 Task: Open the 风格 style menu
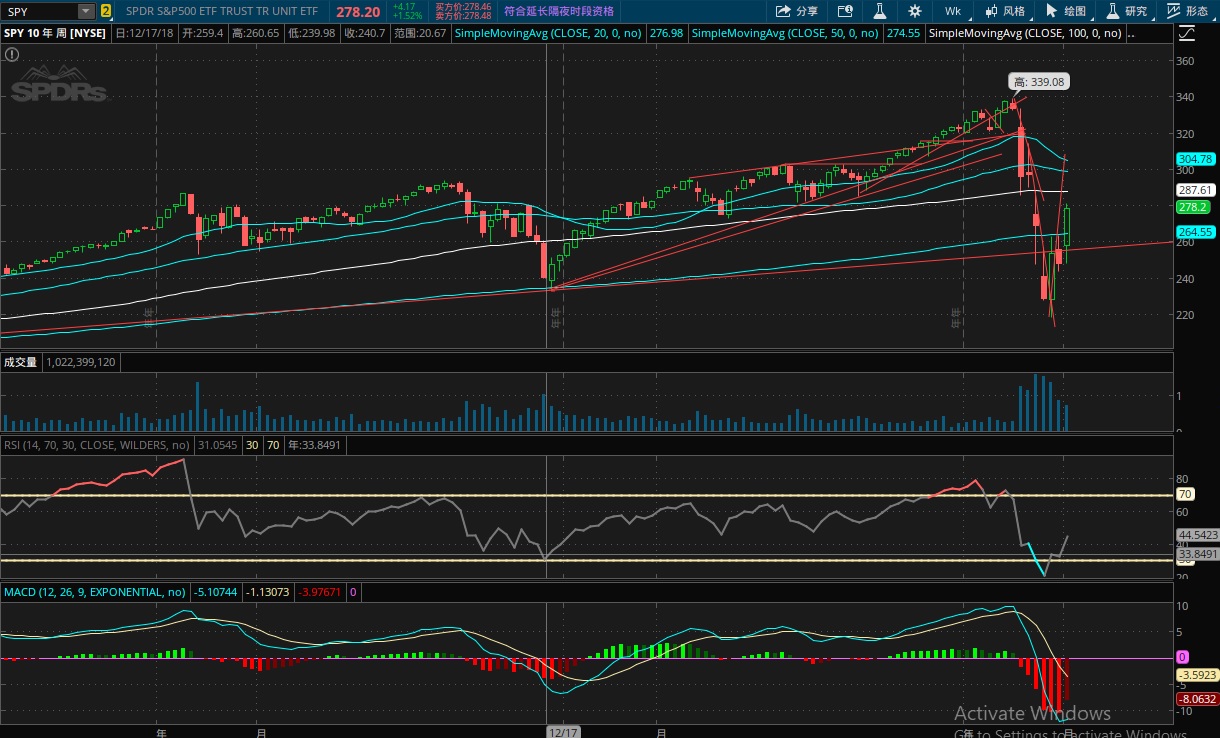[x=1004, y=11]
